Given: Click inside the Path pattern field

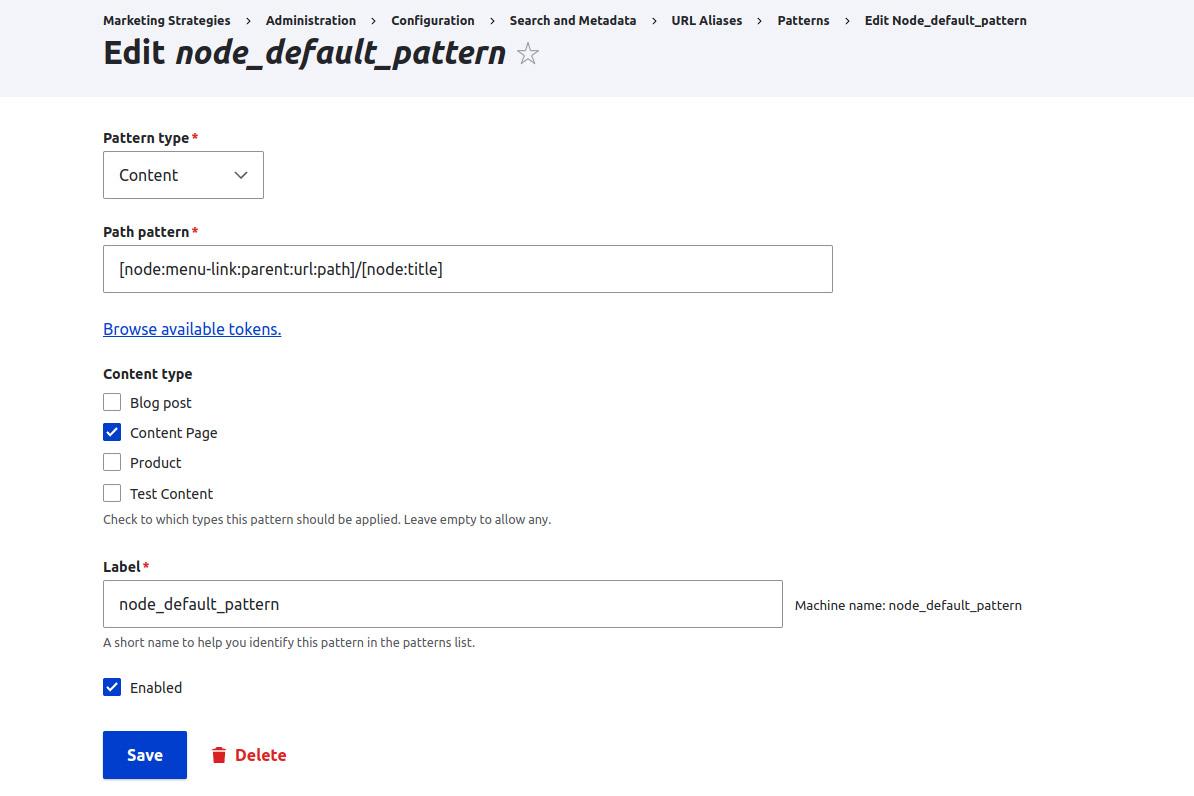Looking at the screenshot, I should [467, 269].
